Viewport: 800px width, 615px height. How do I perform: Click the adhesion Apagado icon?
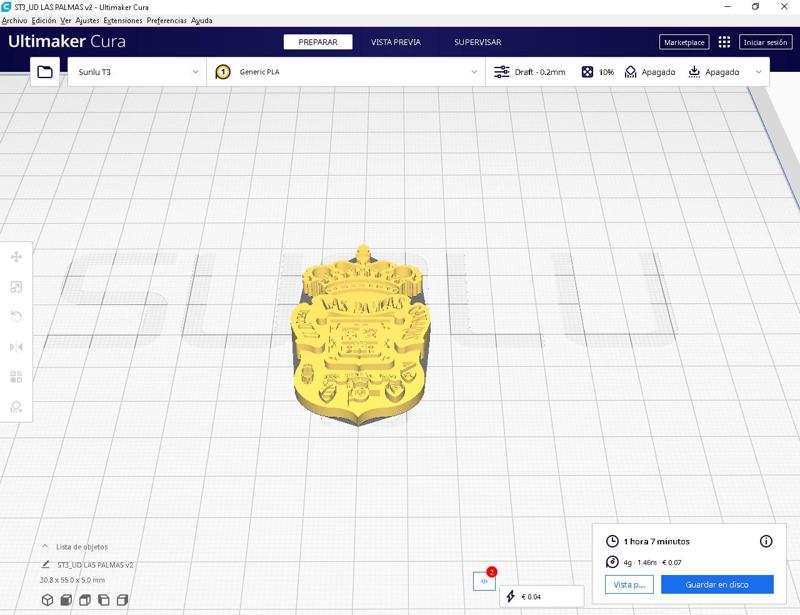pyautogui.click(x=694, y=72)
